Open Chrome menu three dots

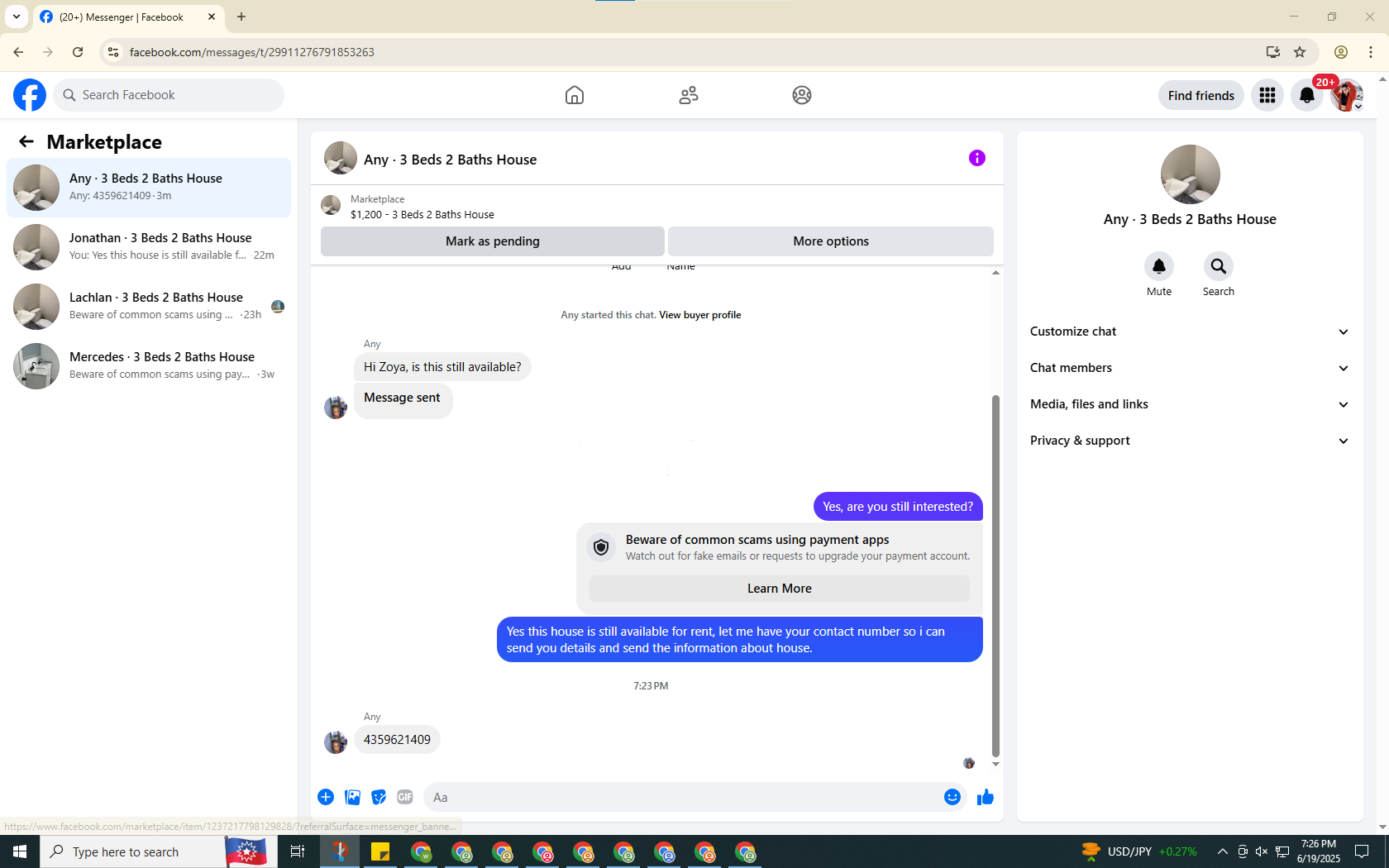point(1371,52)
